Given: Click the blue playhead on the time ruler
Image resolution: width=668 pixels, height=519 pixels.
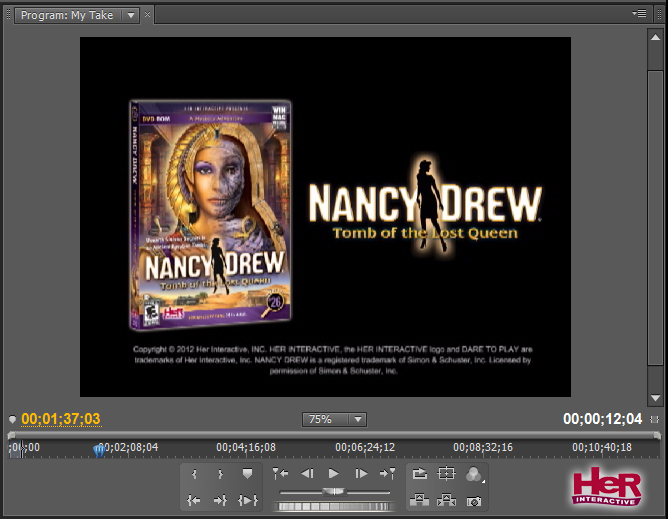Looking at the screenshot, I should point(99,450).
